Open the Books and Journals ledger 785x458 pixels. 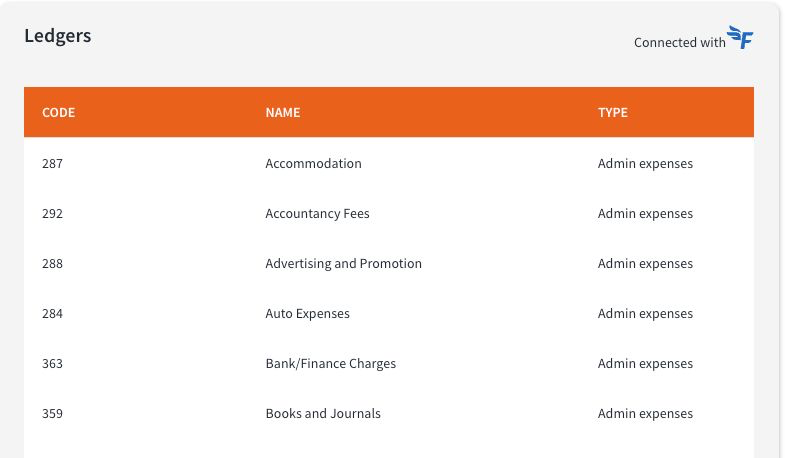click(x=323, y=413)
